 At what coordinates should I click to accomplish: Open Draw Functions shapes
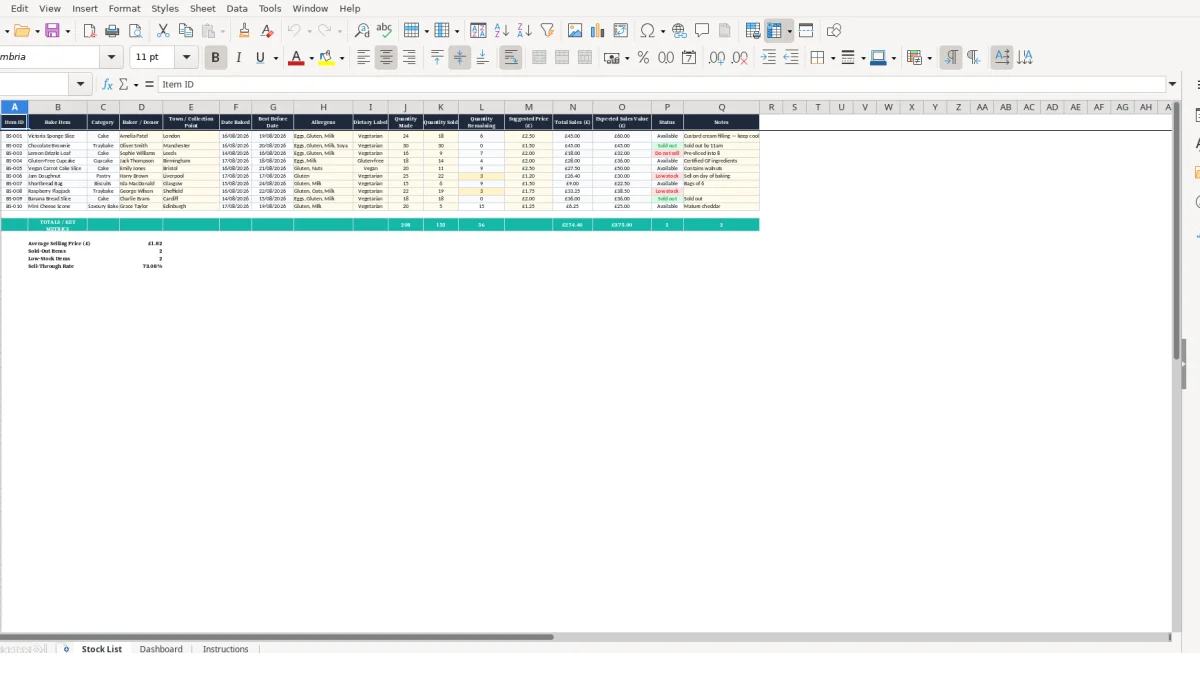click(x=834, y=31)
